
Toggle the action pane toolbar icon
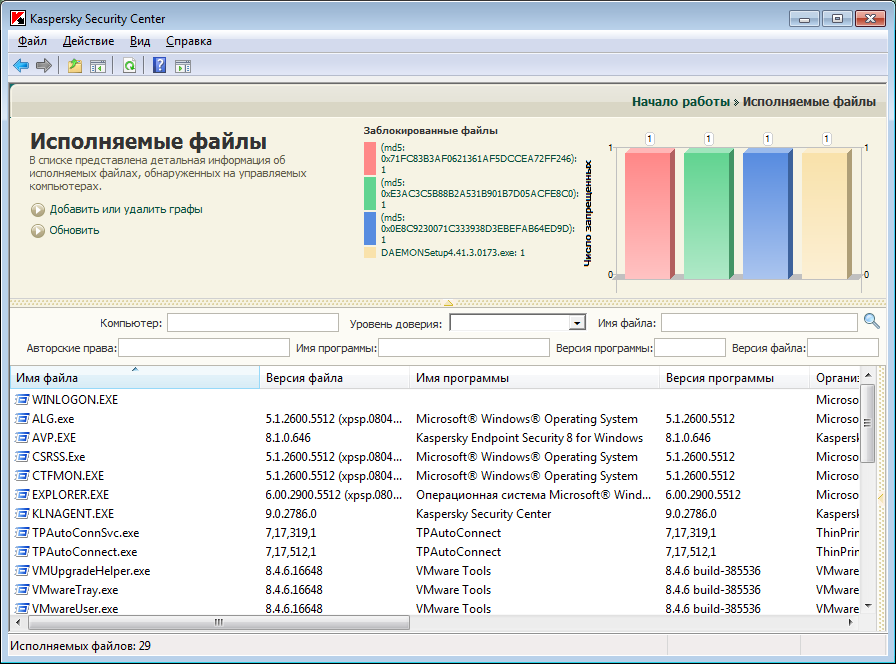click(182, 66)
